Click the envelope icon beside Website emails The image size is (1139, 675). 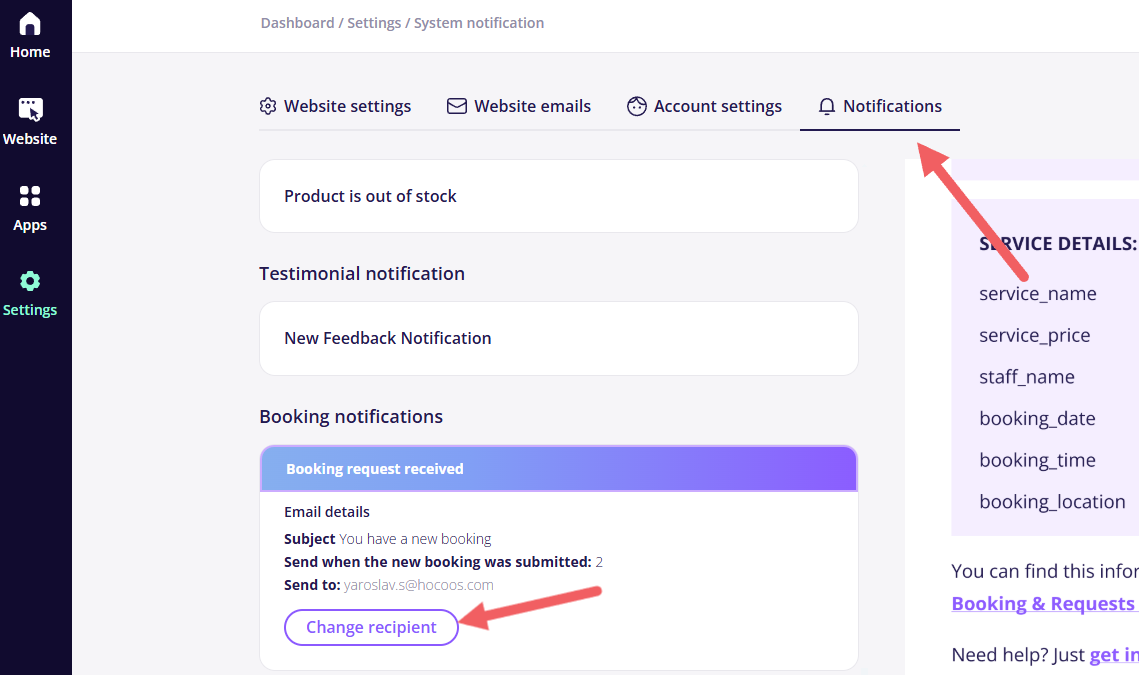[457, 106]
